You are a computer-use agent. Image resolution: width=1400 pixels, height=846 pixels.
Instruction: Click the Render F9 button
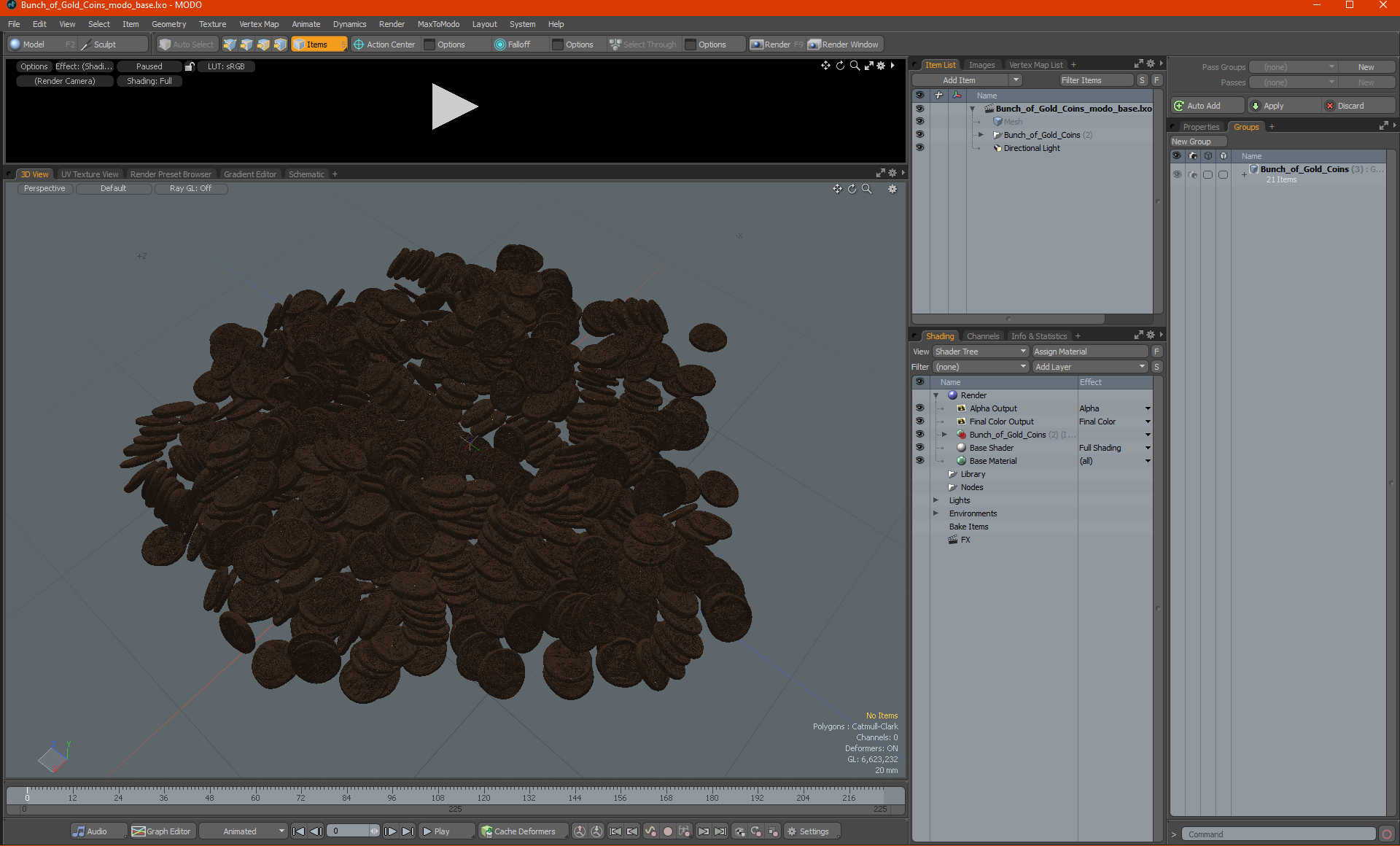point(777,44)
